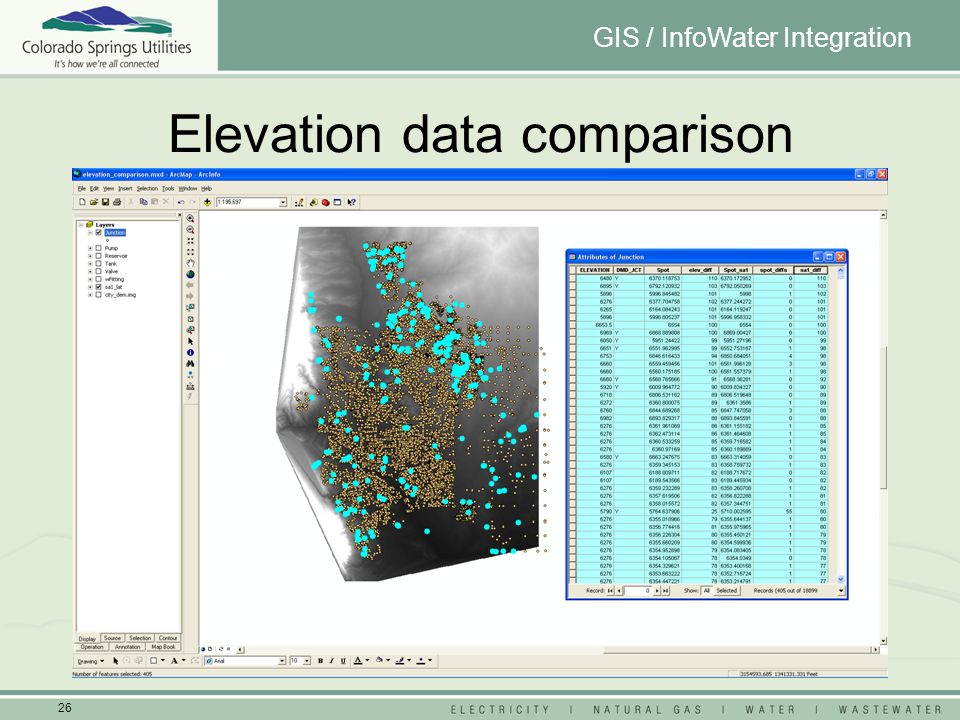
Task: Uncheck the sa1_lat layer checkbox
Action: (x=99, y=287)
